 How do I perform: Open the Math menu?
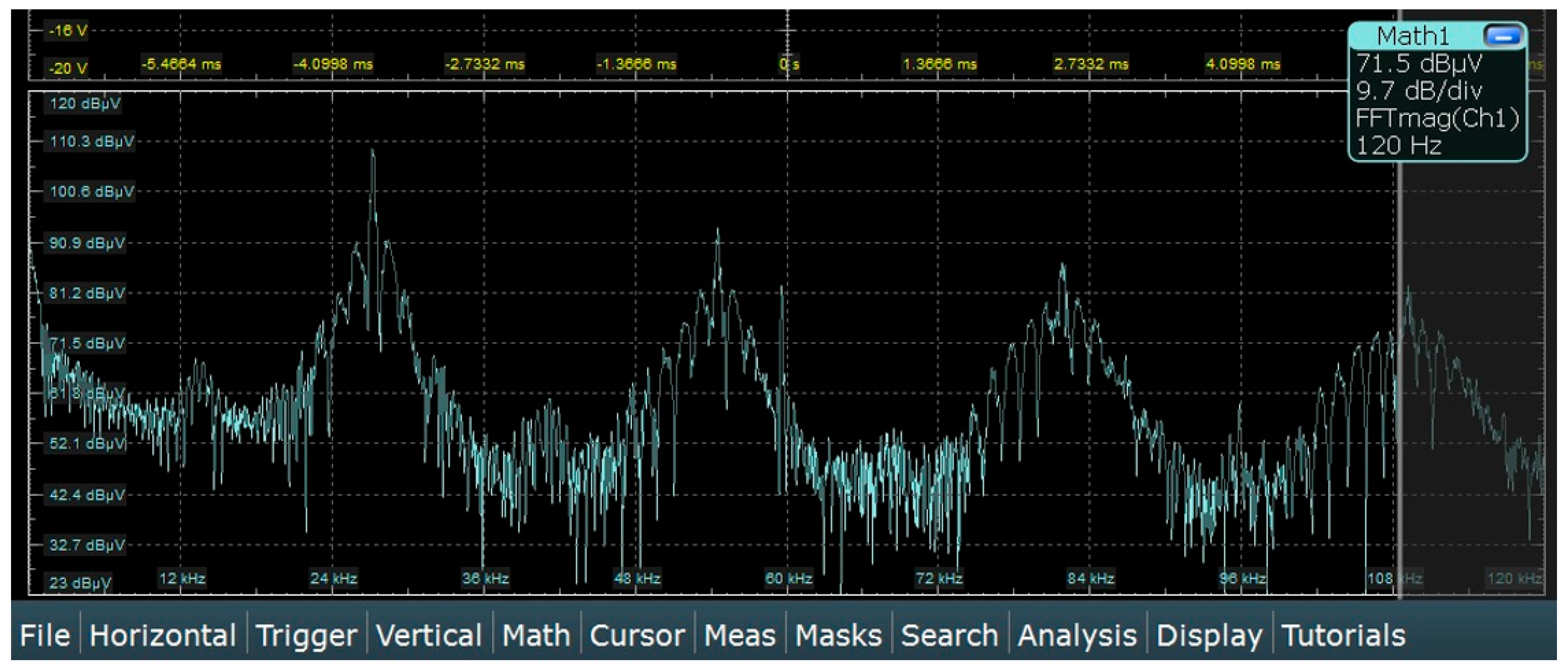[x=536, y=636]
